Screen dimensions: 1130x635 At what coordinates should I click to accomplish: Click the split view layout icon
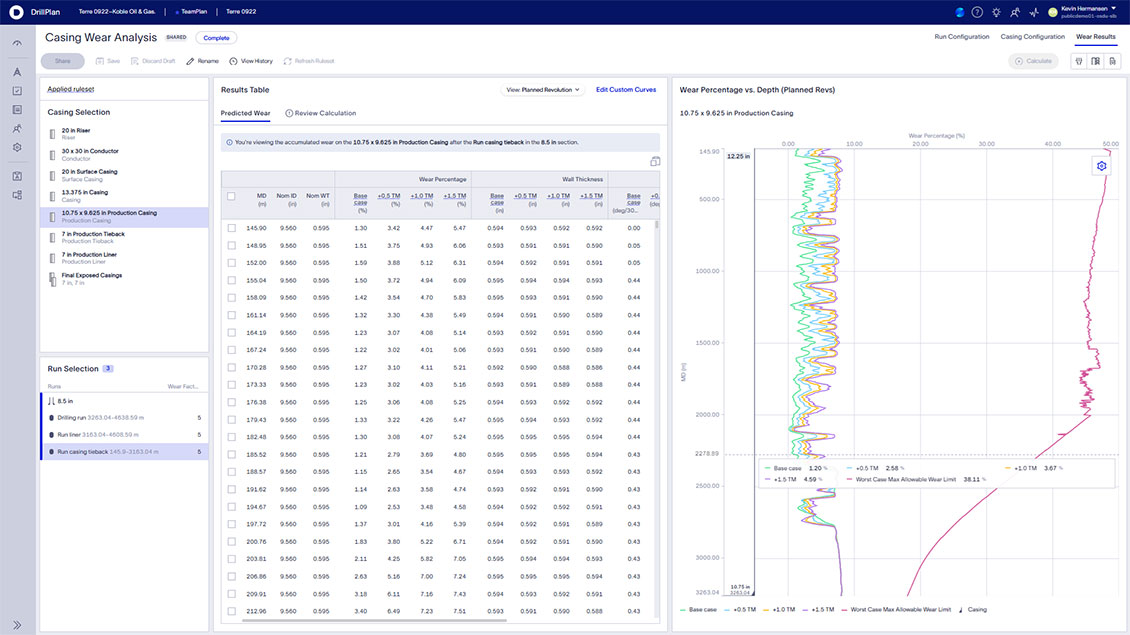(1095, 61)
